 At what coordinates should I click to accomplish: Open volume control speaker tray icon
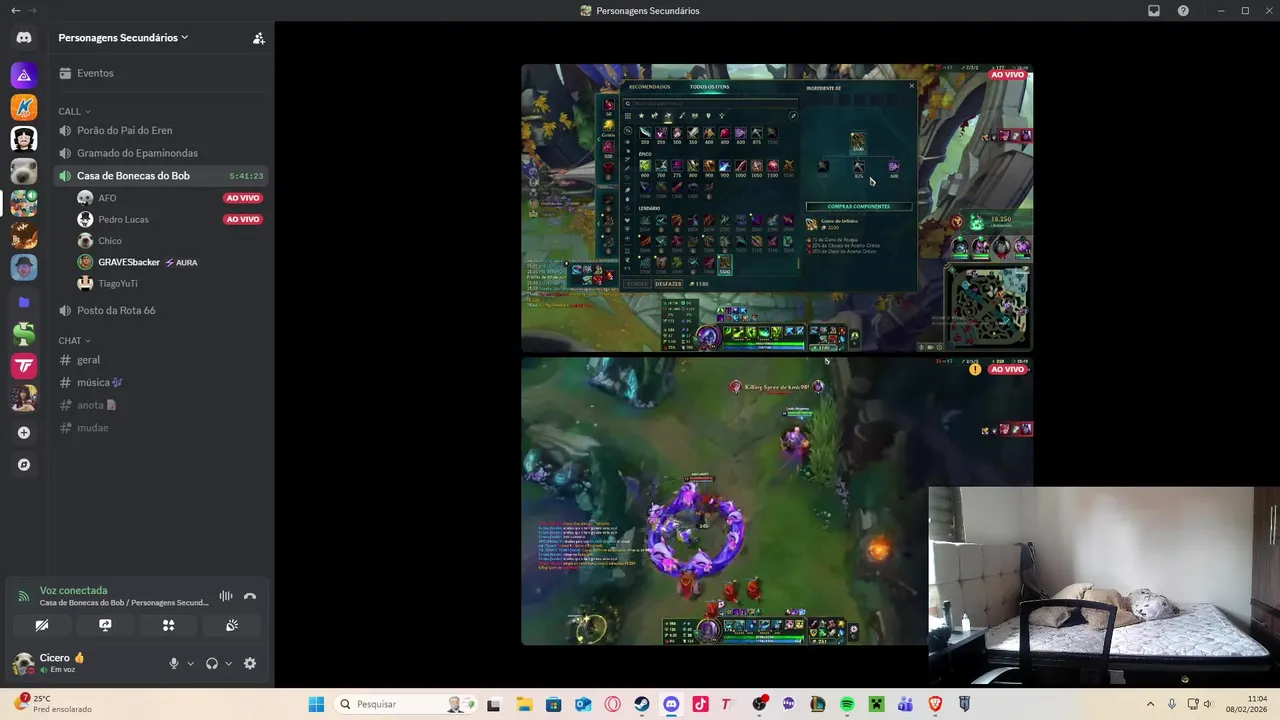(1209, 704)
